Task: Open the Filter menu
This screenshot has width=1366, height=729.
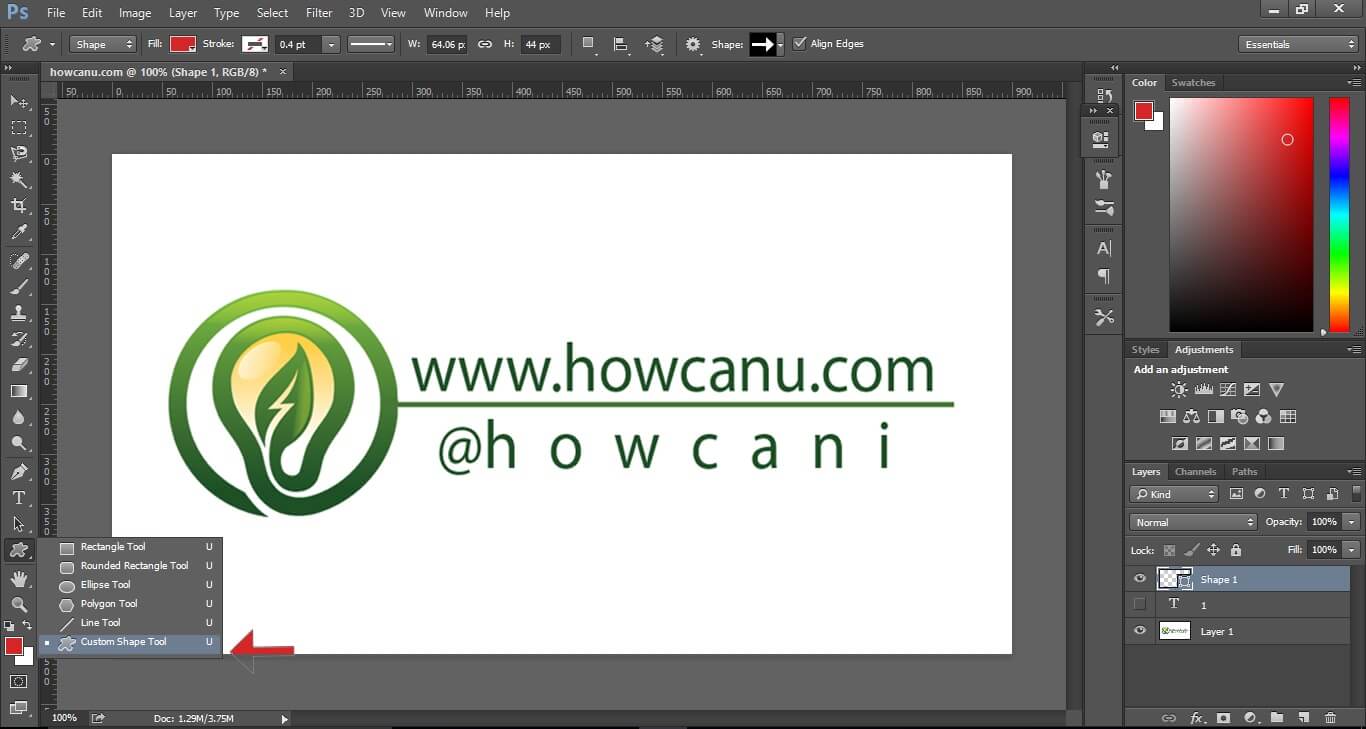Action: coord(319,13)
